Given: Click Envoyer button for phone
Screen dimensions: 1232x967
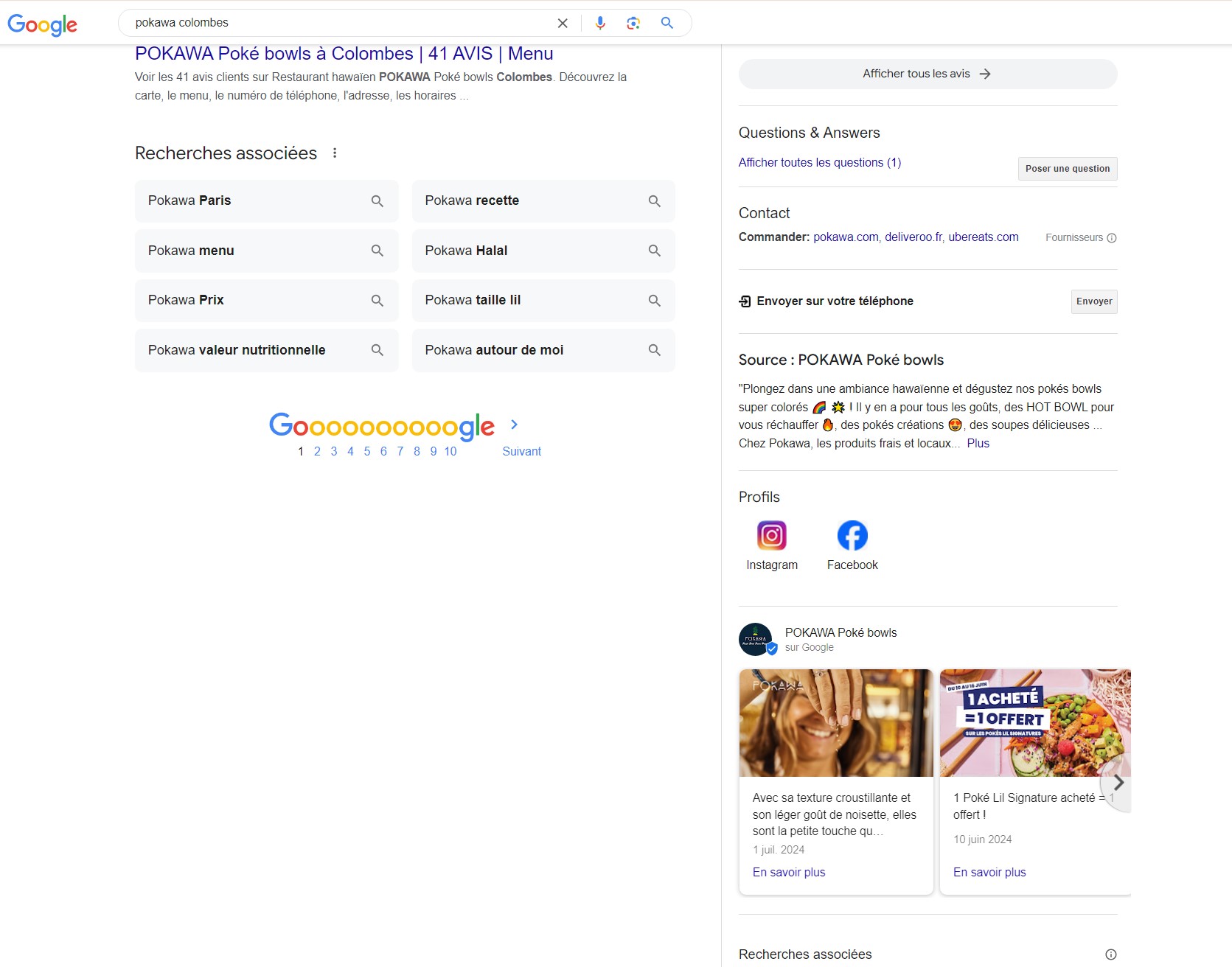Looking at the screenshot, I should coord(1094,301).
